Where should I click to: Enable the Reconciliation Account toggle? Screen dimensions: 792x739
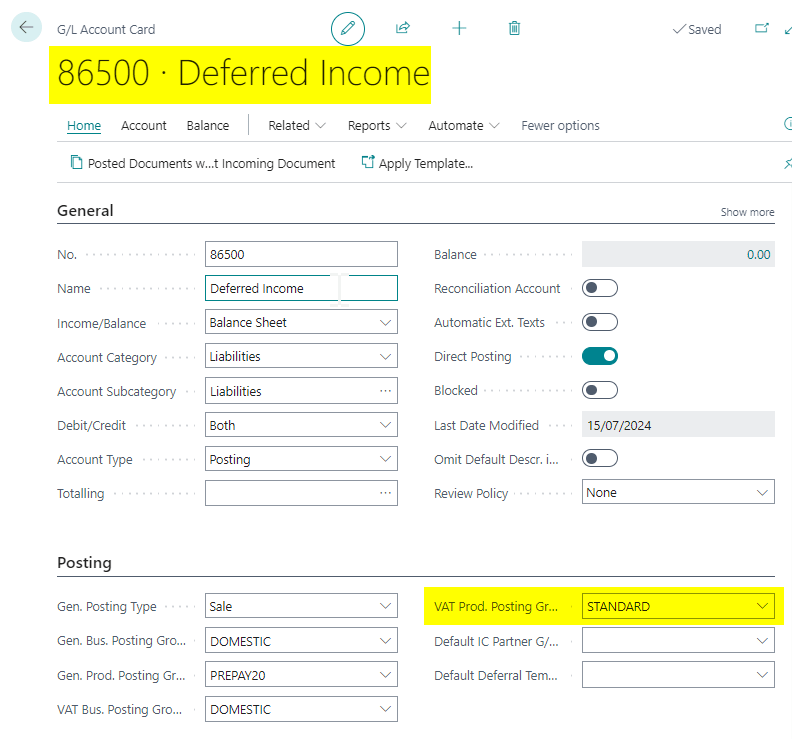click(600, 288)
